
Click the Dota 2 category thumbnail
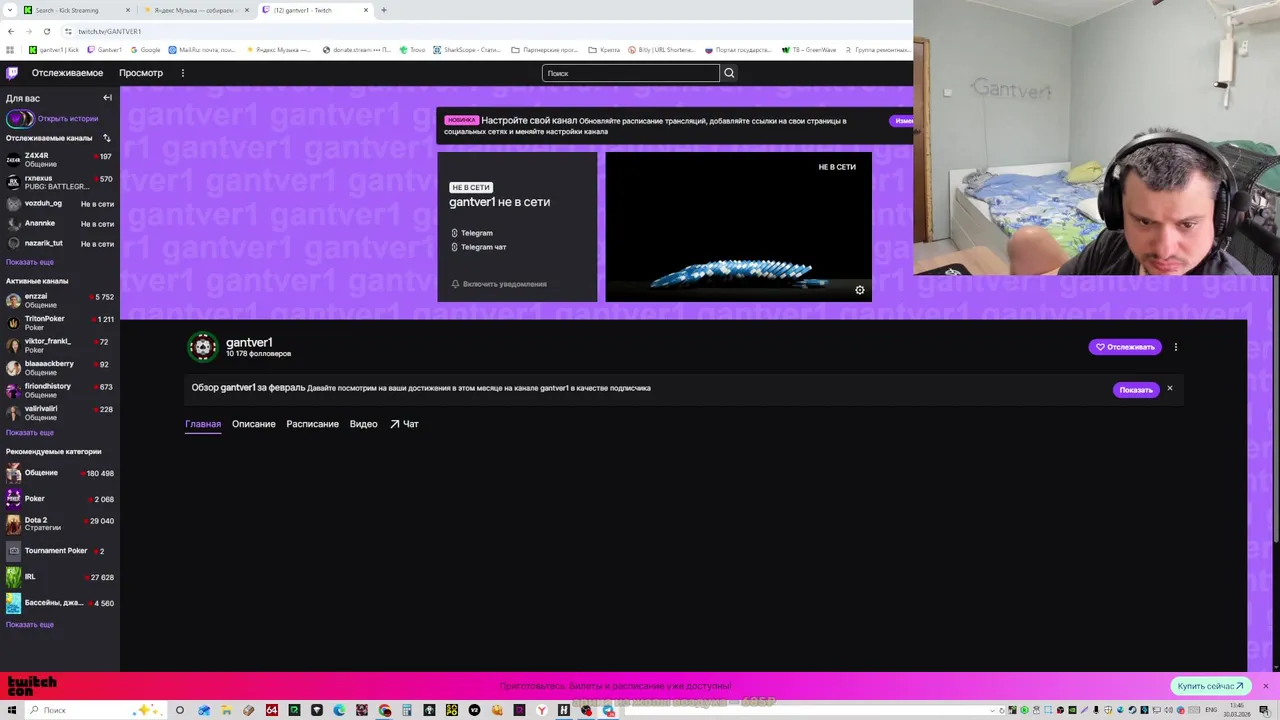13,524
